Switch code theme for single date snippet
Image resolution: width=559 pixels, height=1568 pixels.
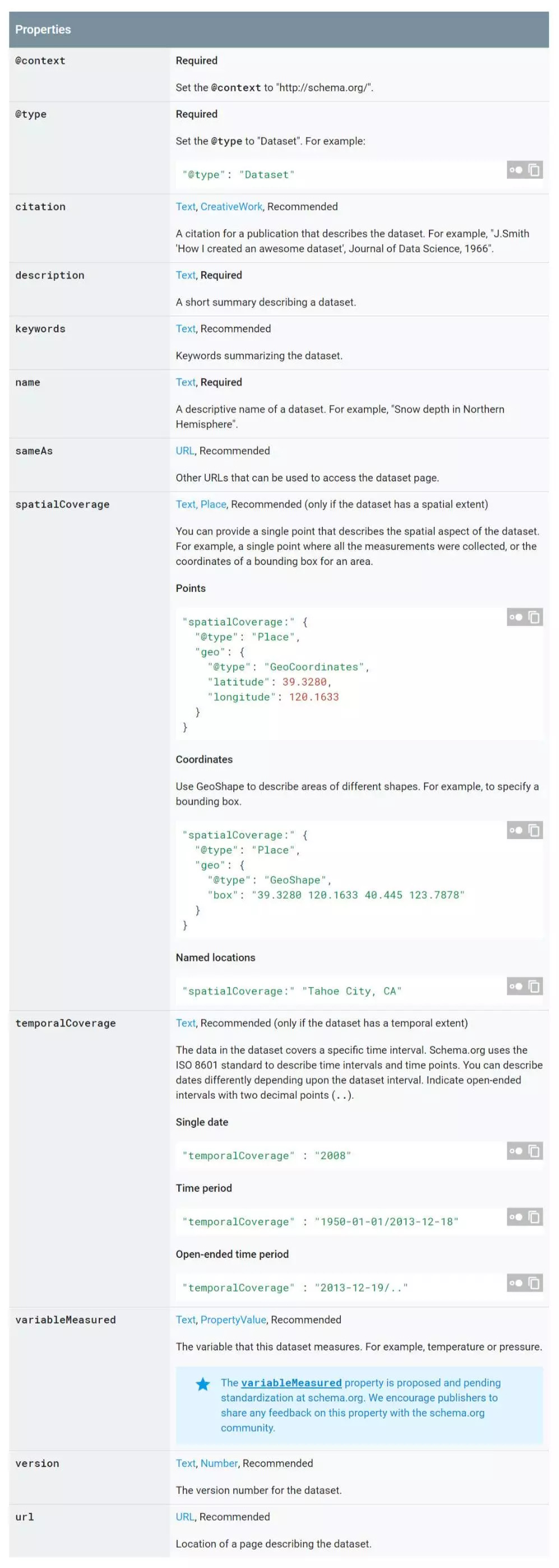coord(516,1150)
